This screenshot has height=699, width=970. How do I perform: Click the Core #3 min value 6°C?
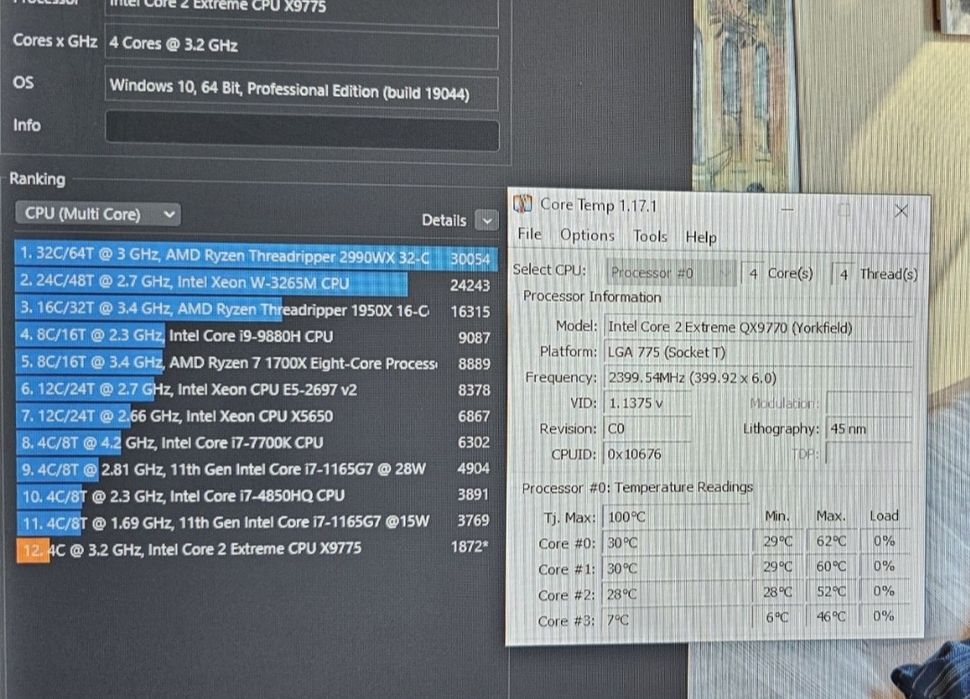777,617
